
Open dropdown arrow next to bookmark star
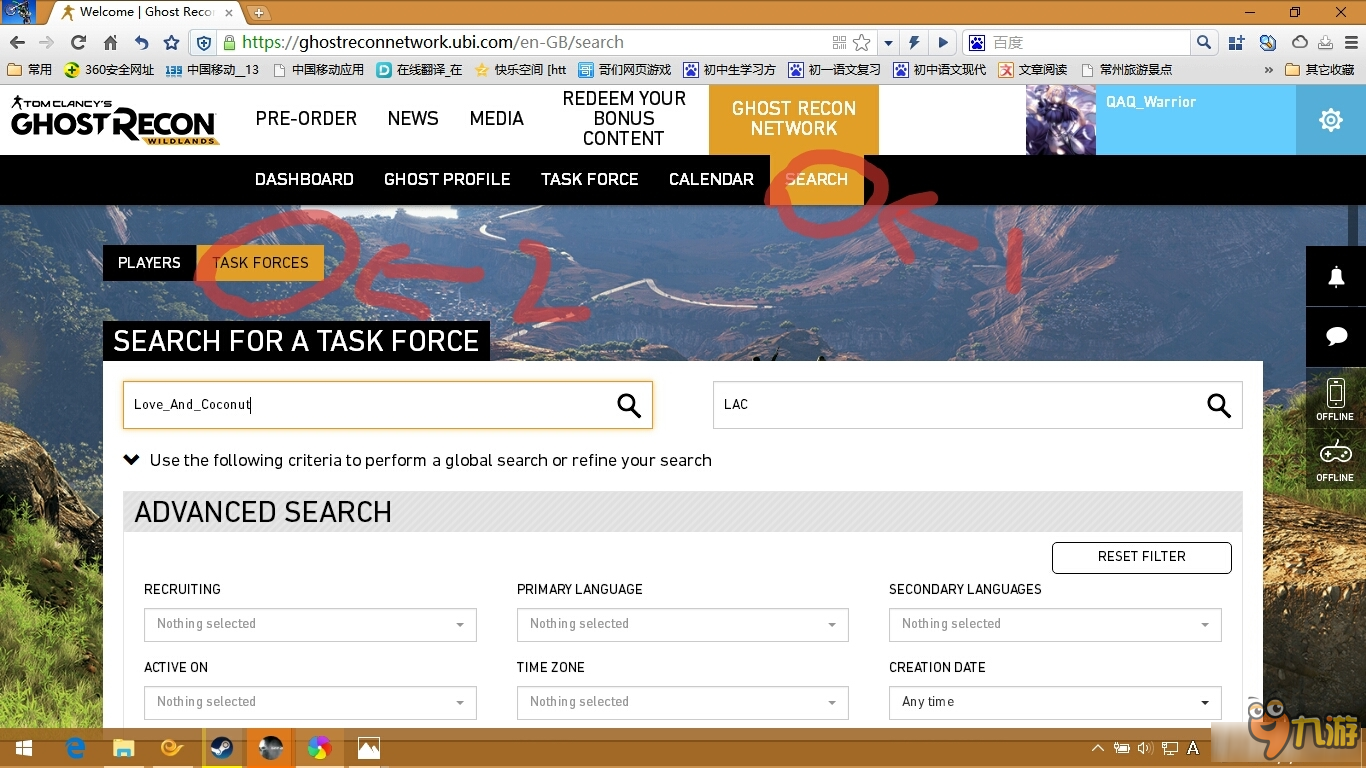pos(888,43)
